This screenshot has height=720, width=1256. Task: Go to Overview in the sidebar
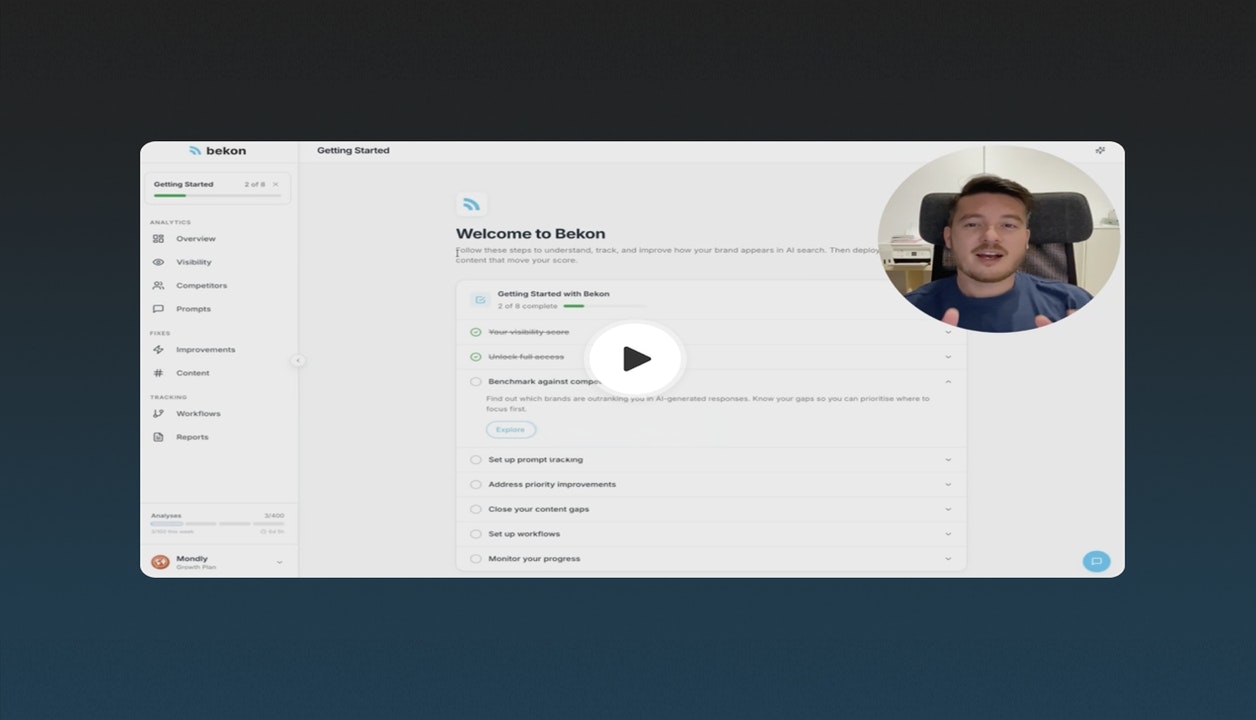(x=196, y=239)
